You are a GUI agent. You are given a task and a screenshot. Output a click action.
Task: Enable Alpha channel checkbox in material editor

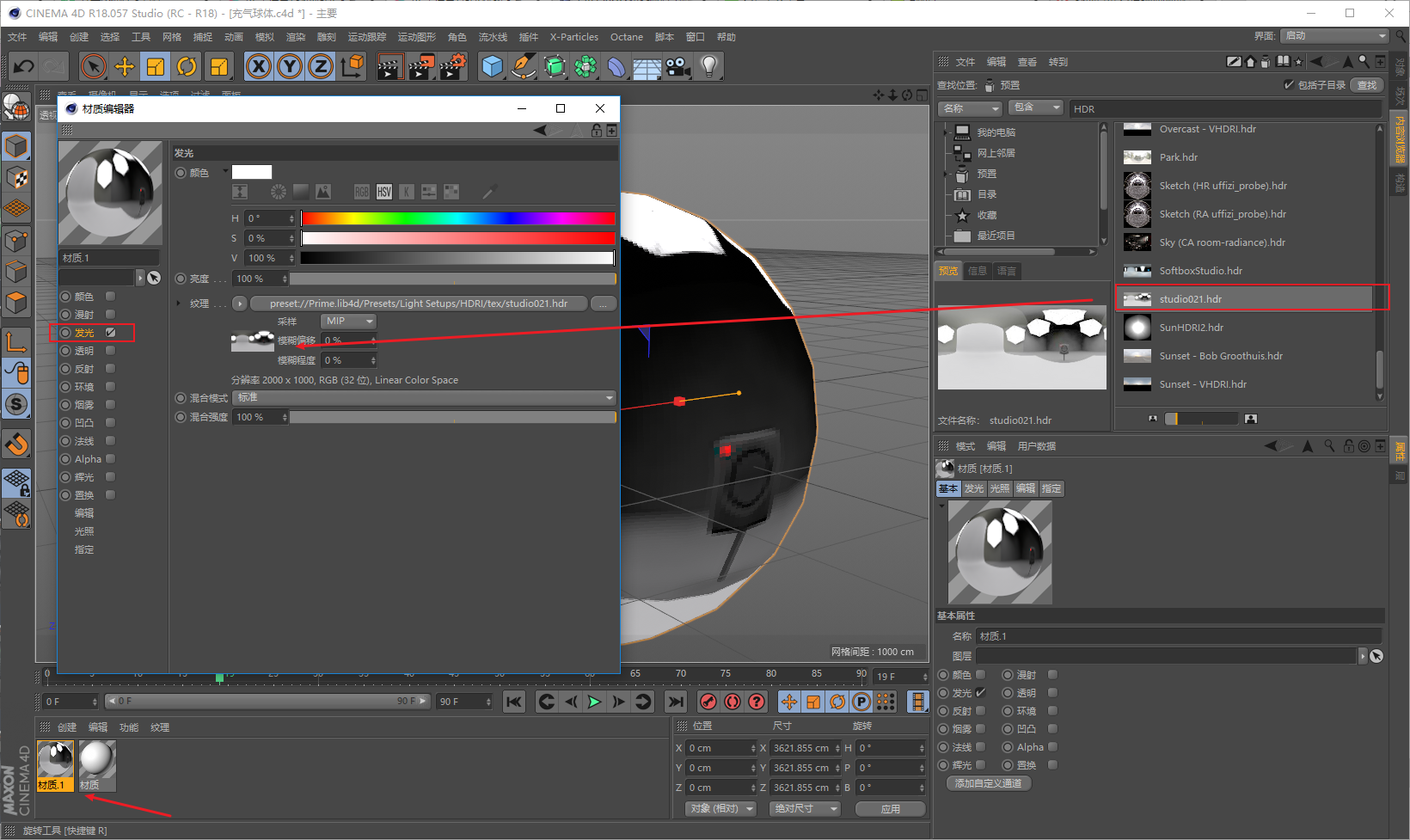pos(110,459)
